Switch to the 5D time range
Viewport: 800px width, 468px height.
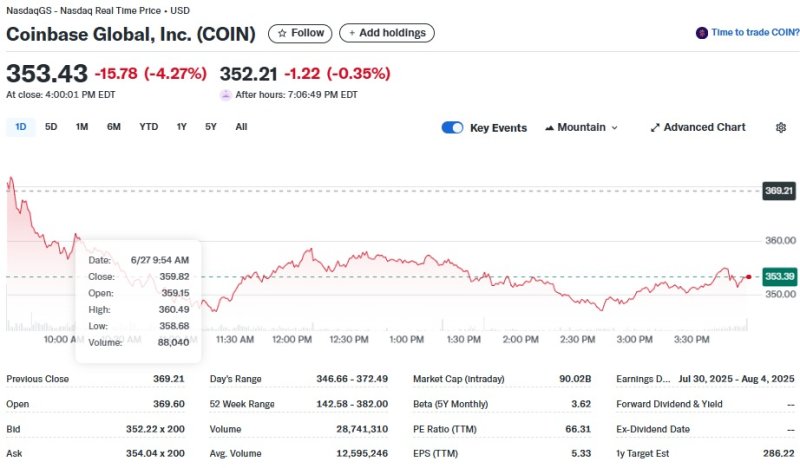[51, 127]
